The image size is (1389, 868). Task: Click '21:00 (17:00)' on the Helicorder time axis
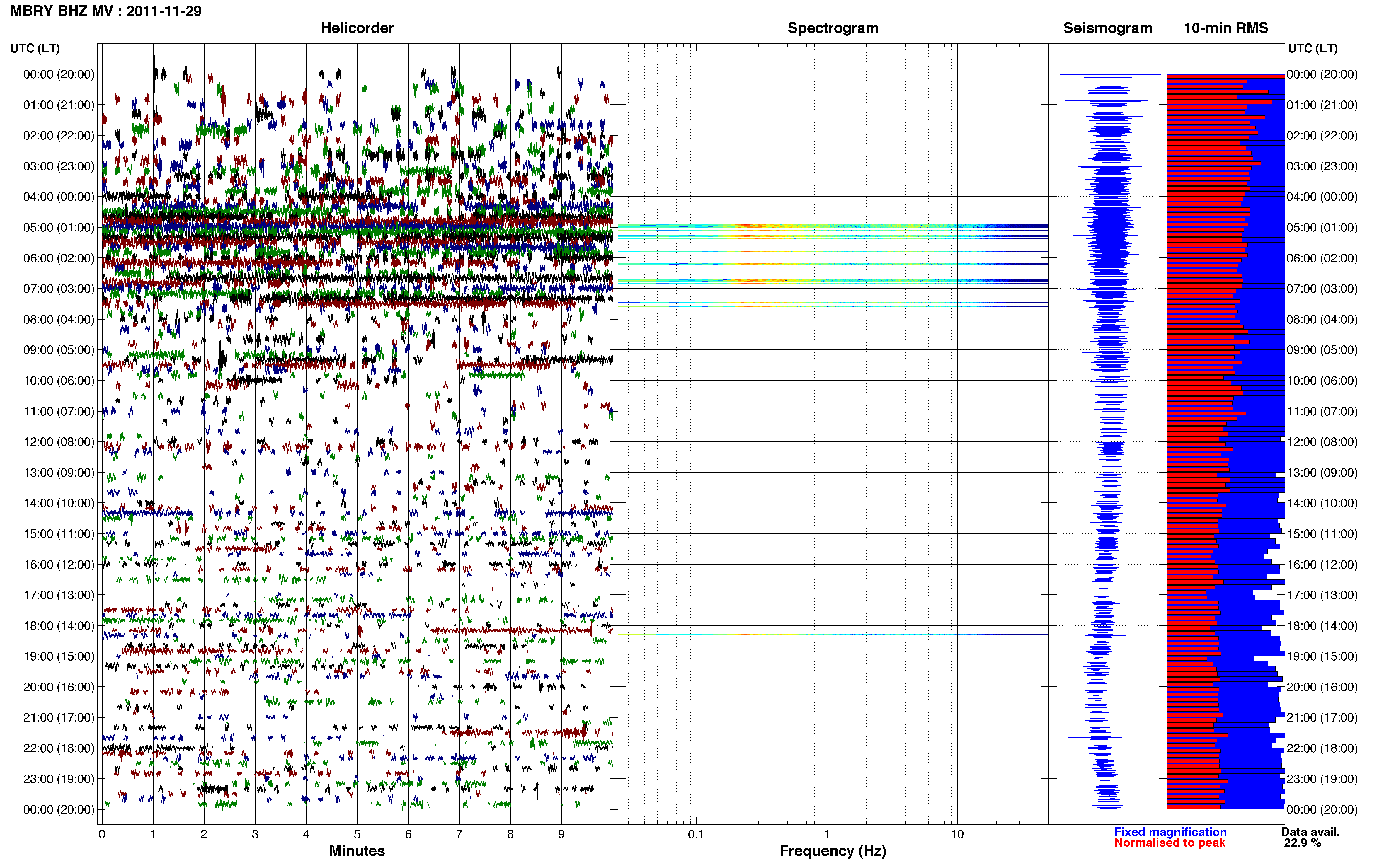pyautogui.click(x=59, y=718)
